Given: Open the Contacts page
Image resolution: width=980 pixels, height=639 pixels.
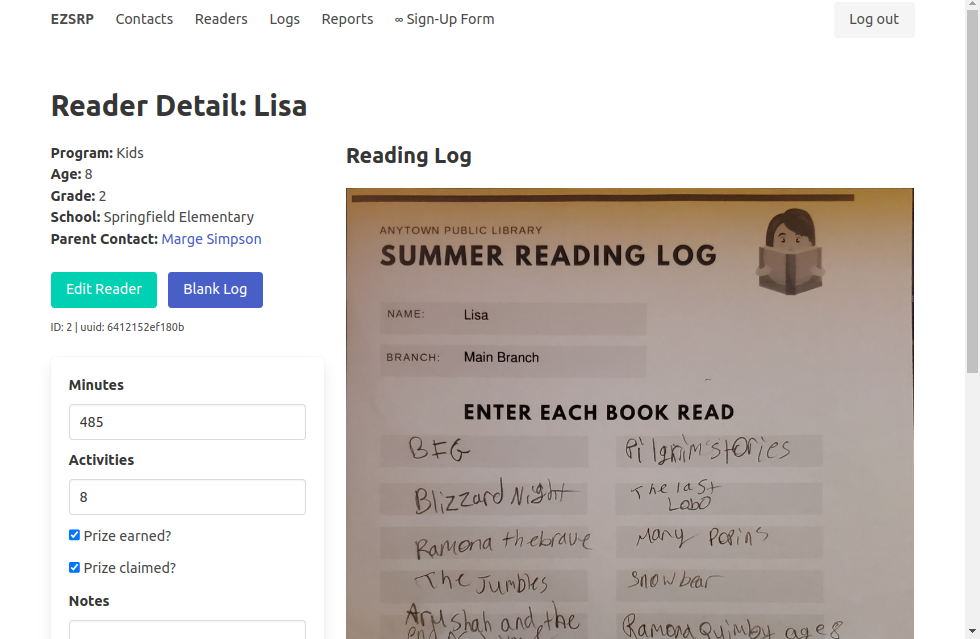Looking at the screenshot, I should 144,18.
